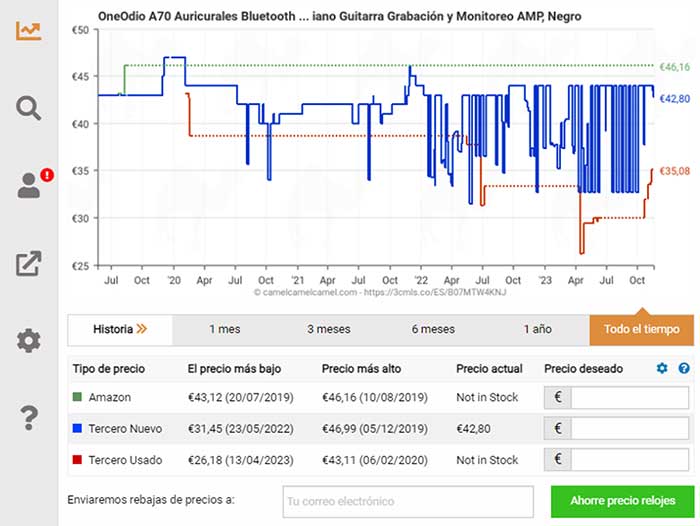The width and height of the screenshot is (700, 526).
Task: Click the small gear beside Precio deseado
Action: tap(661, 368)
